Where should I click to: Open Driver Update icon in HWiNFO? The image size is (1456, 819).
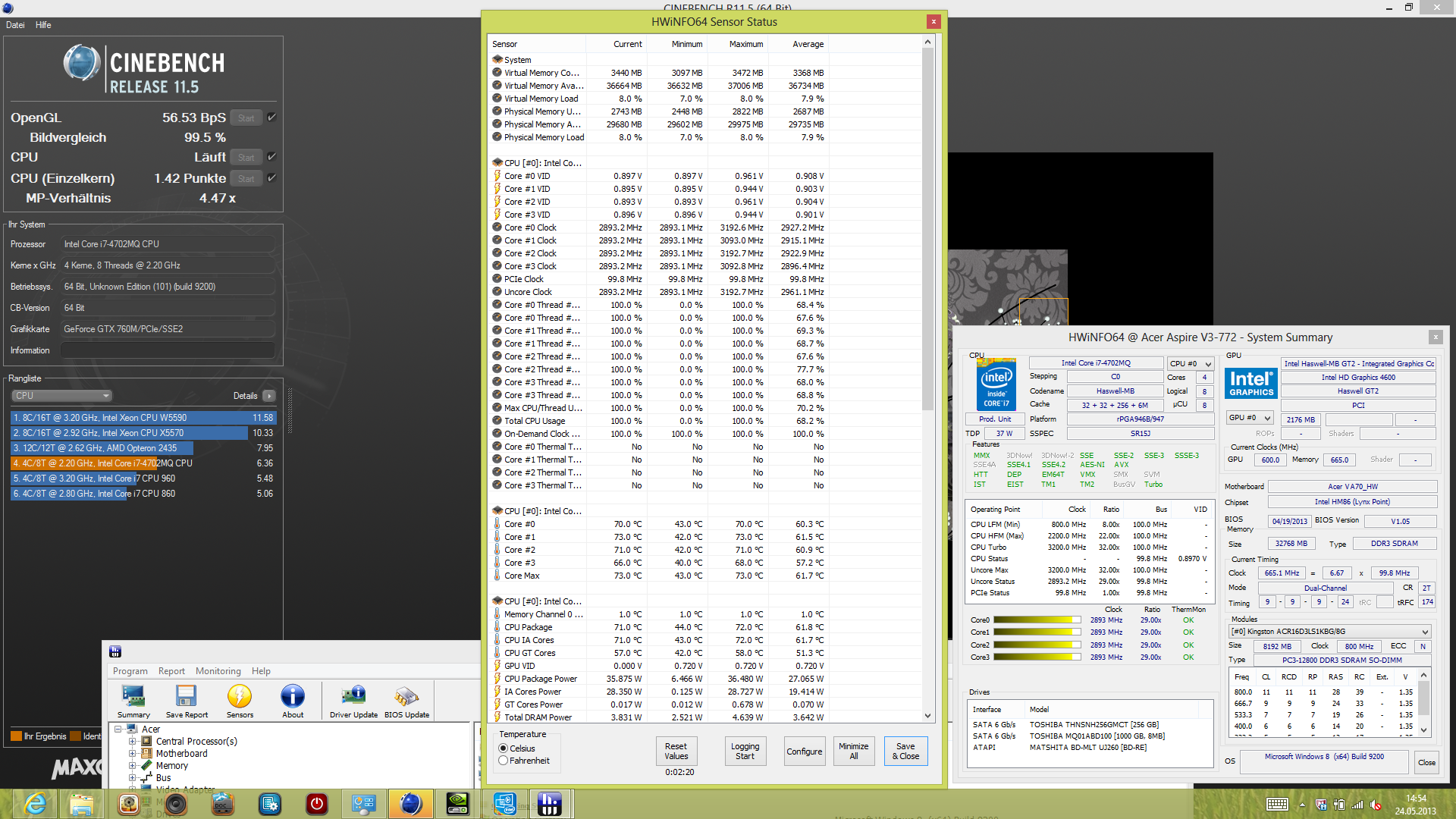click(x=353, y=701)
